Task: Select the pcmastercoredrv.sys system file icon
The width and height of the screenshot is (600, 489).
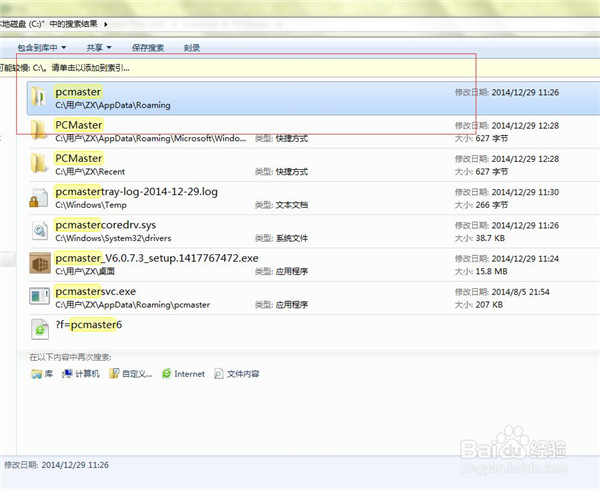Action: click(39, 230)
